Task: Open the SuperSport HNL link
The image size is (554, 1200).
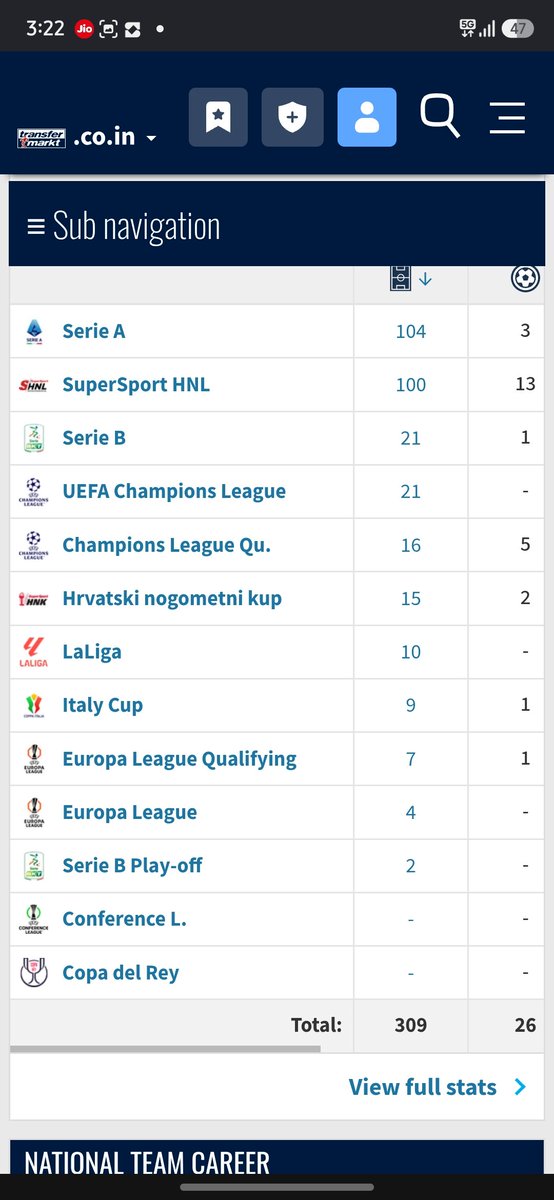Action: tap(136, 385)
